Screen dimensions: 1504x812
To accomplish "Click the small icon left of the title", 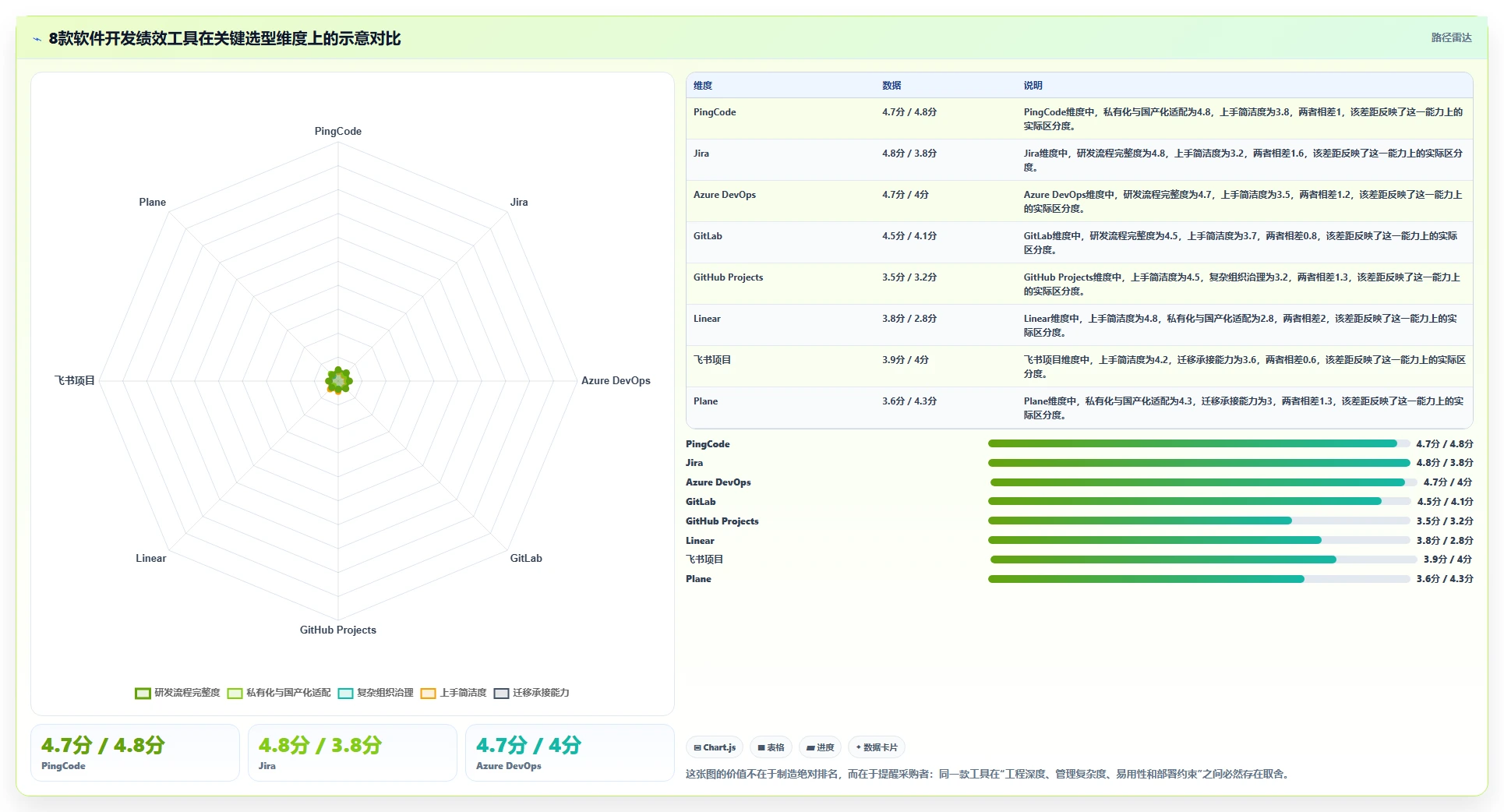I will pos(37,39).
